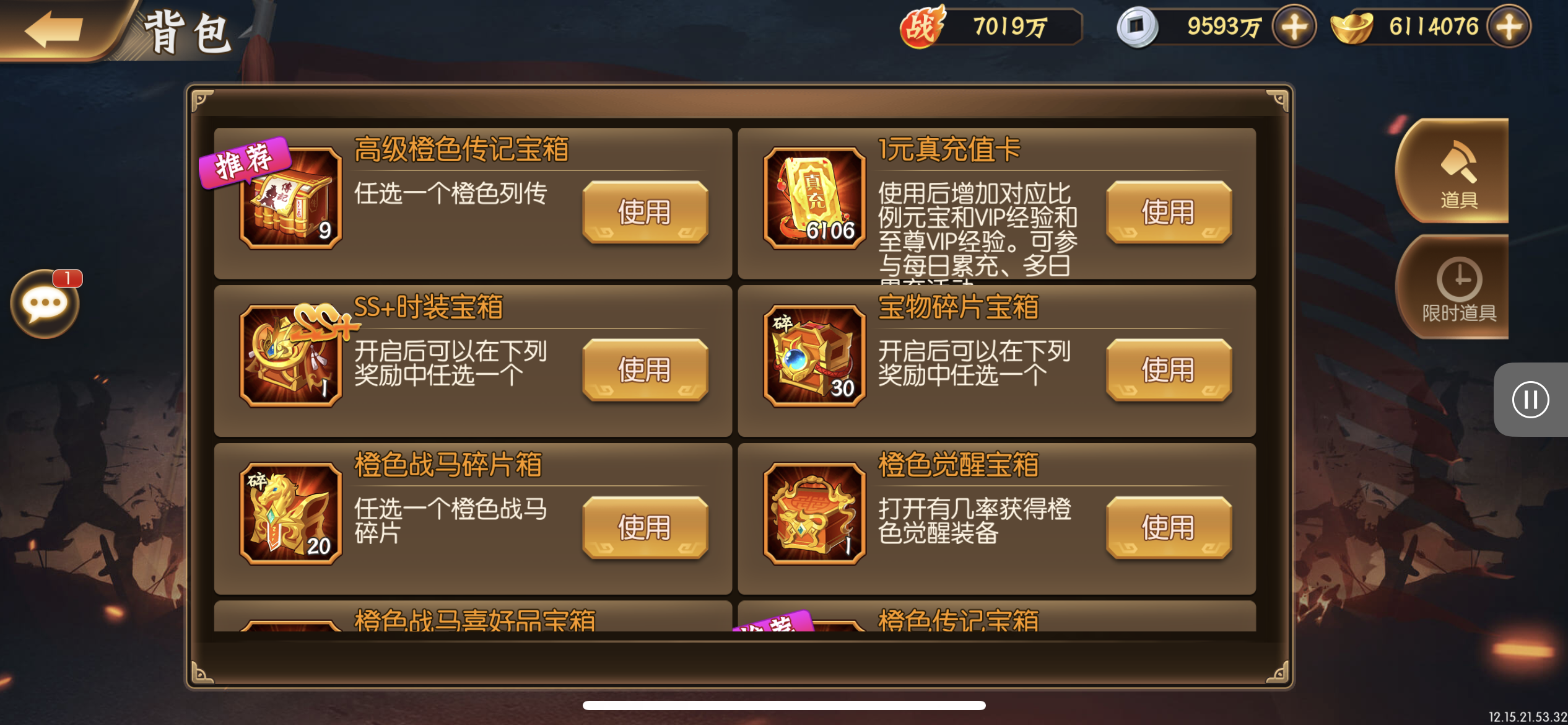Select the 橙色战马碎片箱 horse icon
1568x725 pixels.
pyautogui.click(x=291, y=514)
